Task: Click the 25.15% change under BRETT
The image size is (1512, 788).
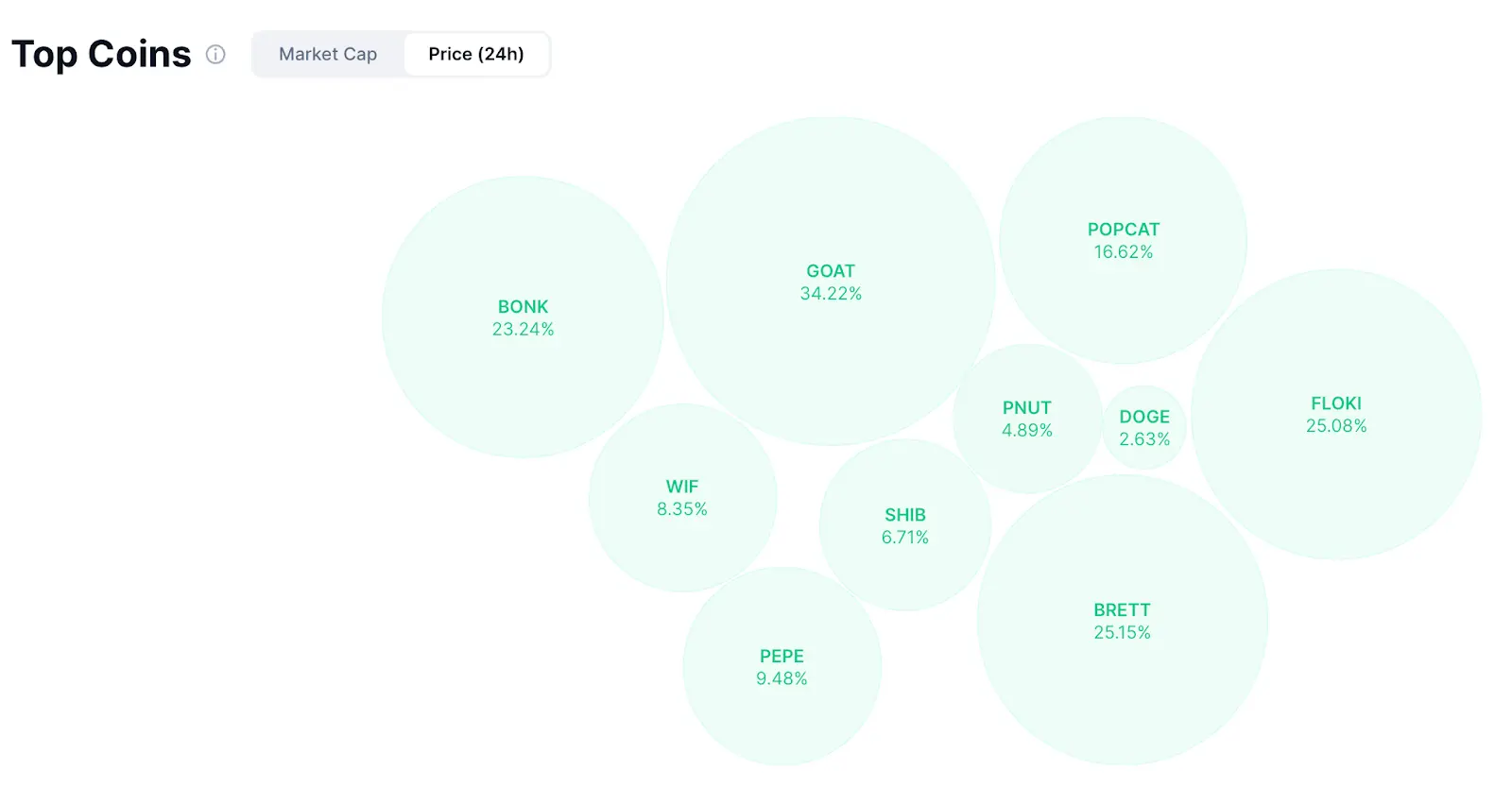Action: click(1122, 633)
